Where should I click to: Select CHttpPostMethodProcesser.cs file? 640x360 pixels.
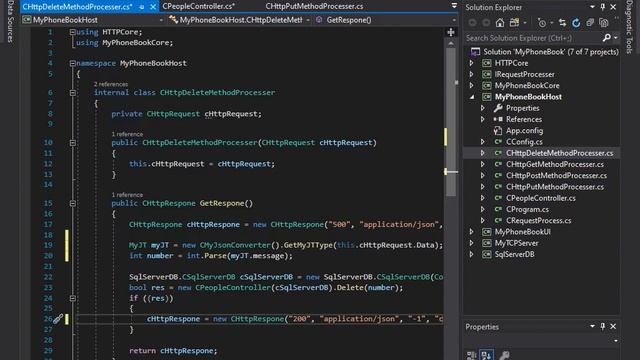pos(556,176)
